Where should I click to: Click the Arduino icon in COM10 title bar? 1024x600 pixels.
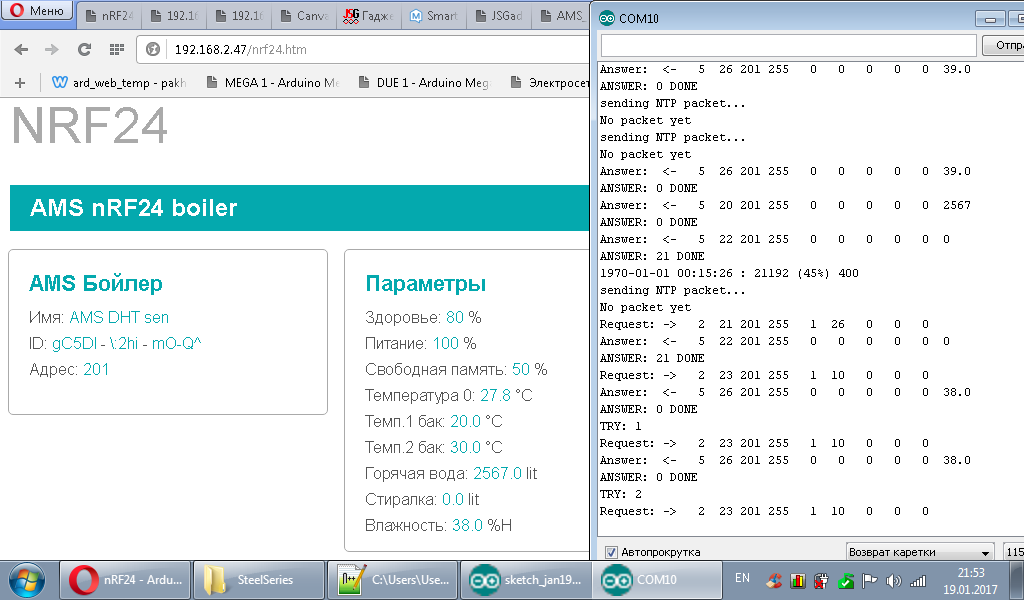click(x=607, y=18)
